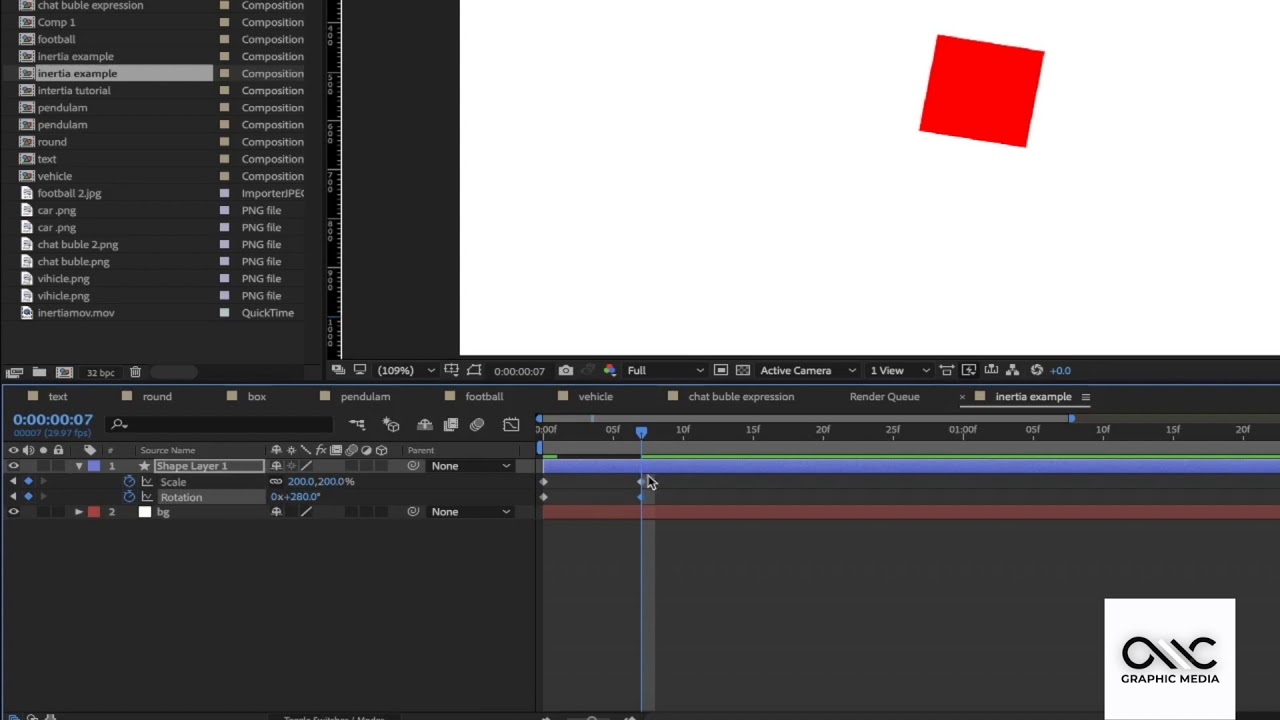Image resolution: width=1280 pixels, height=720 pixels.
Task: Switch to the text timeline tab
Action: click(x=58, y=397)
